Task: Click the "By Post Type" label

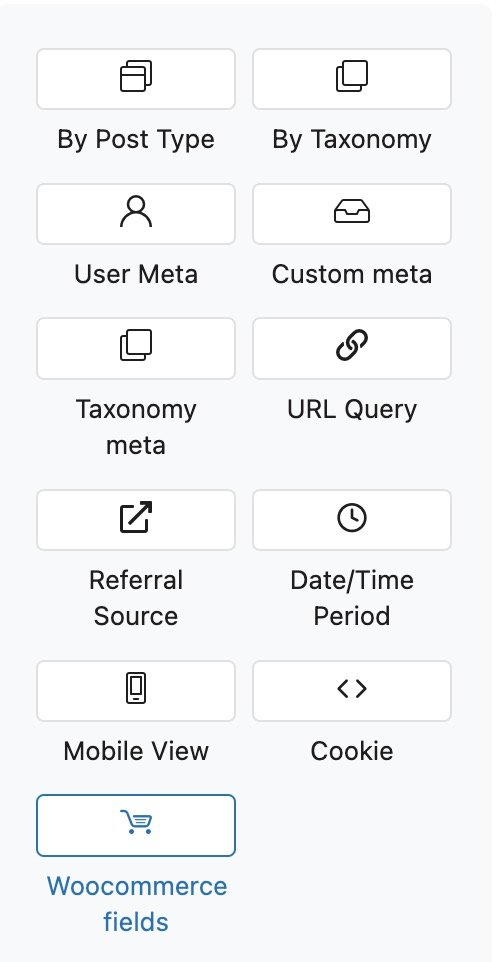Action: (136, 140)
